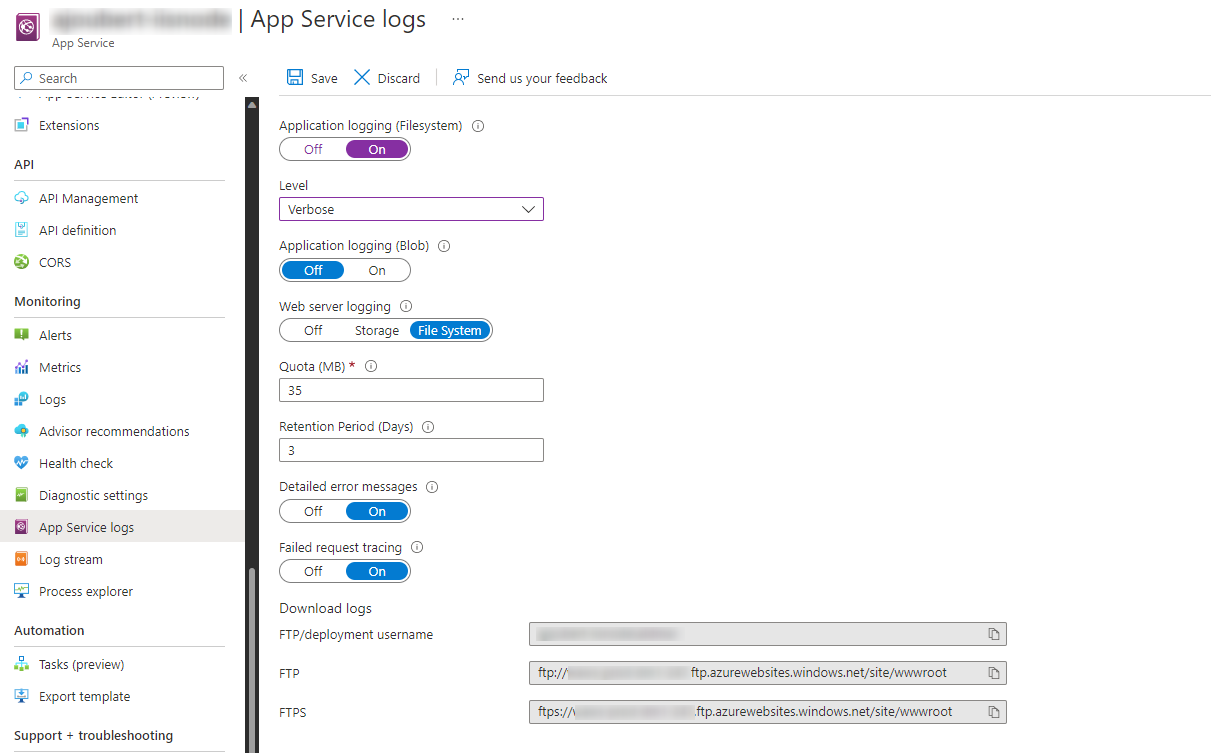Screen dimensions: 1211x753
Task: Collapse the sidebar with the double chevron
Action: [x=243, y=77]
